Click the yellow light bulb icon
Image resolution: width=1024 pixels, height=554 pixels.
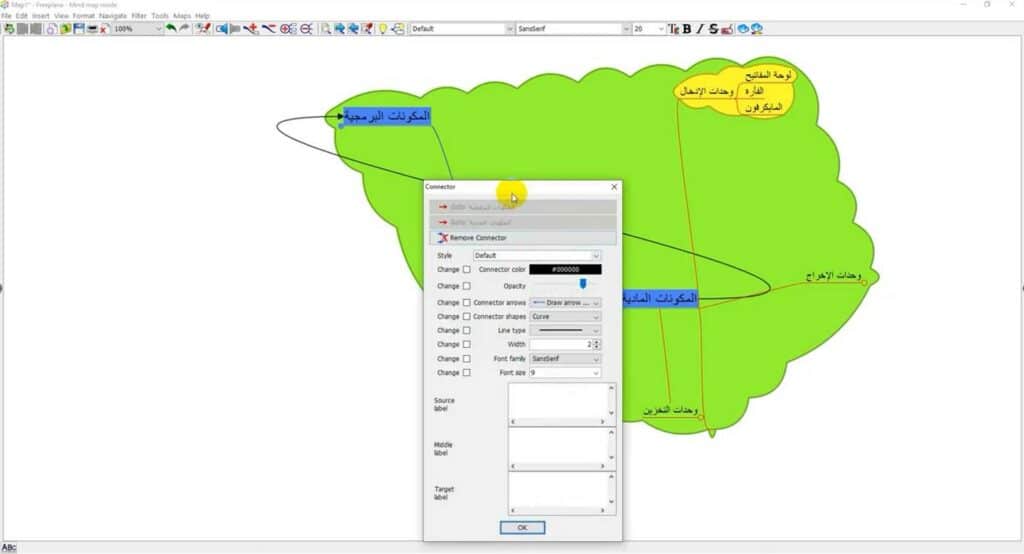383,29
